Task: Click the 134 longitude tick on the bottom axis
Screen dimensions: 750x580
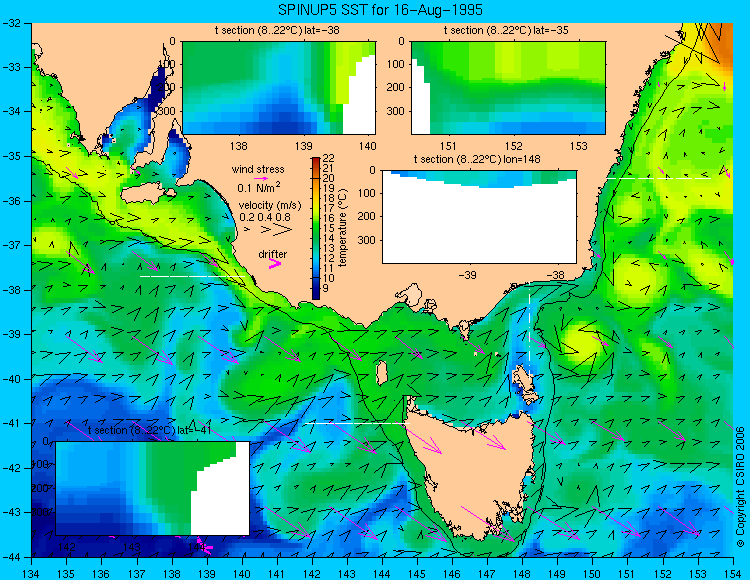Action: (x=32, y=574)
